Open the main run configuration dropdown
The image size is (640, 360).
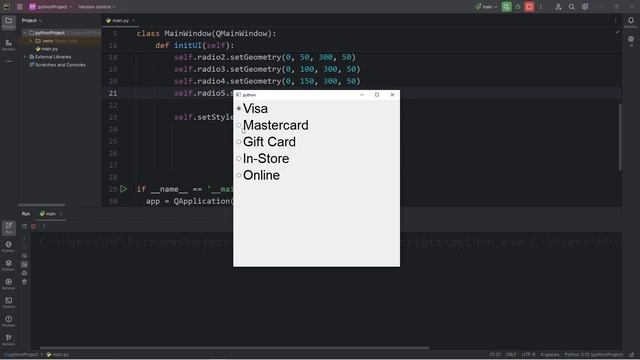click(487, 7)
